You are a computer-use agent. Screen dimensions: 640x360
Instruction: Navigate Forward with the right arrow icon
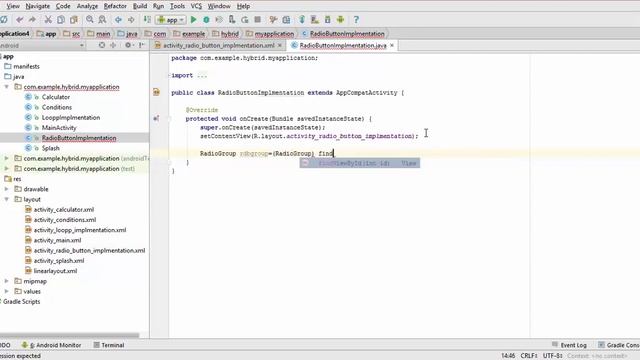click(131, 20)
